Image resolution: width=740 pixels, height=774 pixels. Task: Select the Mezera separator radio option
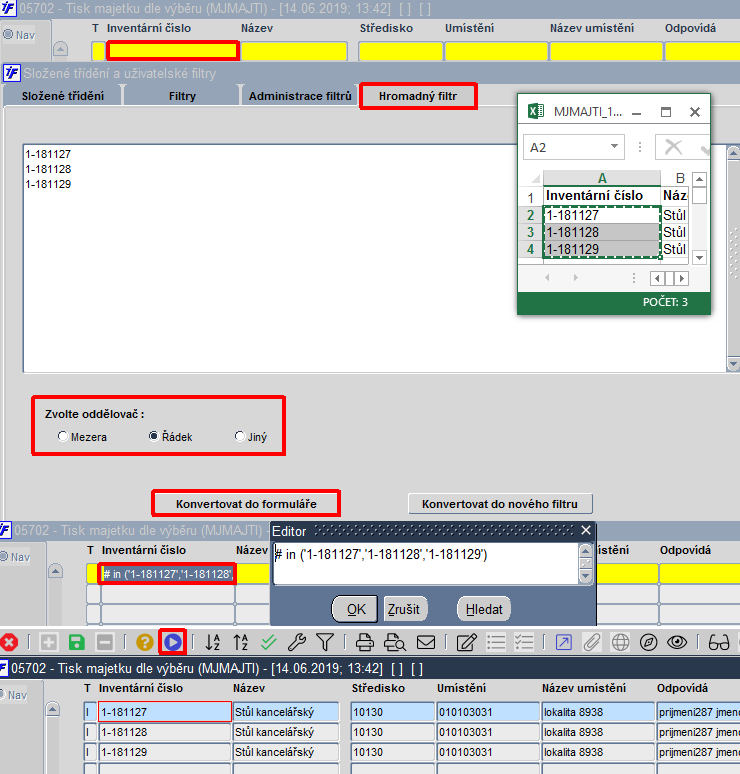[x=63, y=436]
